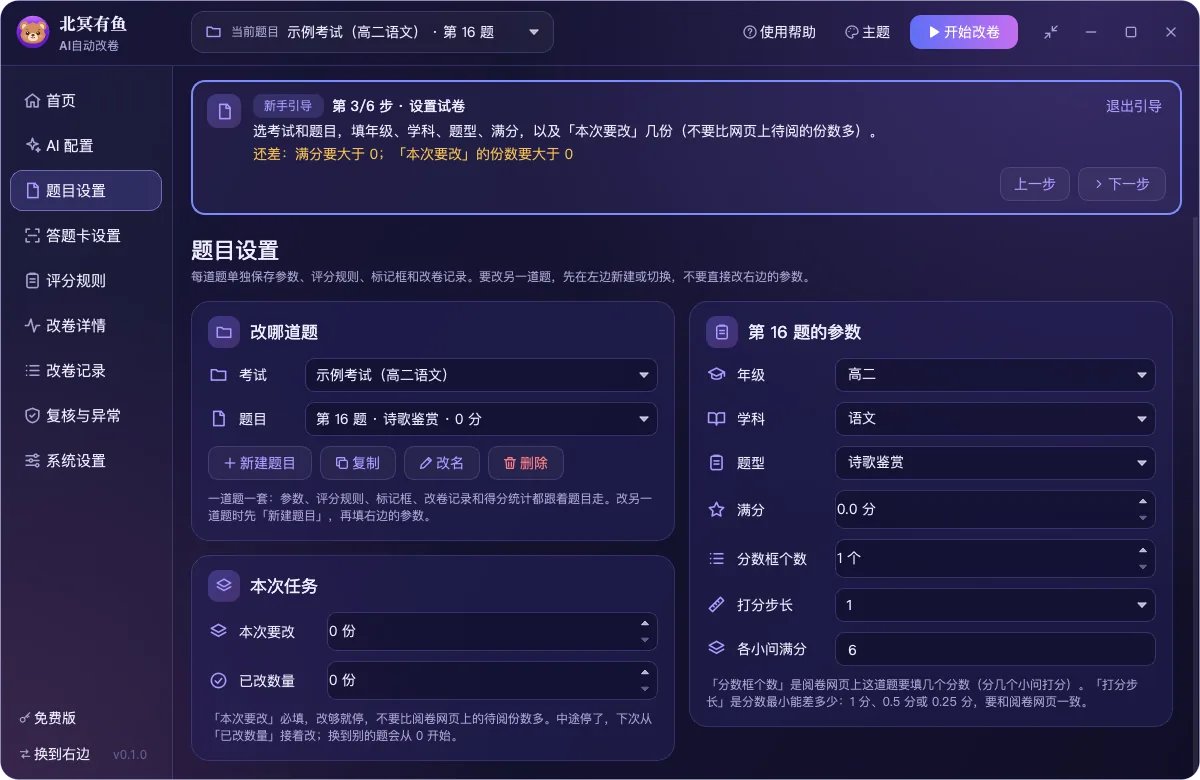Viewport: 1200px width, 780px height.
Task: Click the 本次要改 count field
Action: point(492,632)
